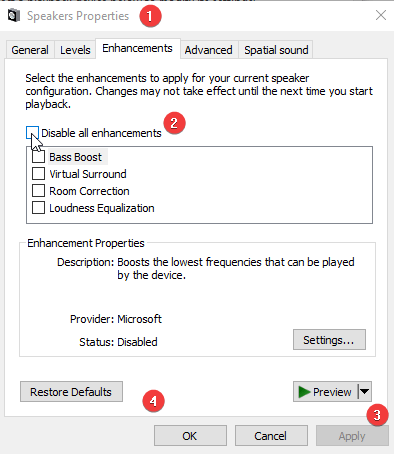
Task: Confirm with the OK button
Action: click(x=190, y=436)
